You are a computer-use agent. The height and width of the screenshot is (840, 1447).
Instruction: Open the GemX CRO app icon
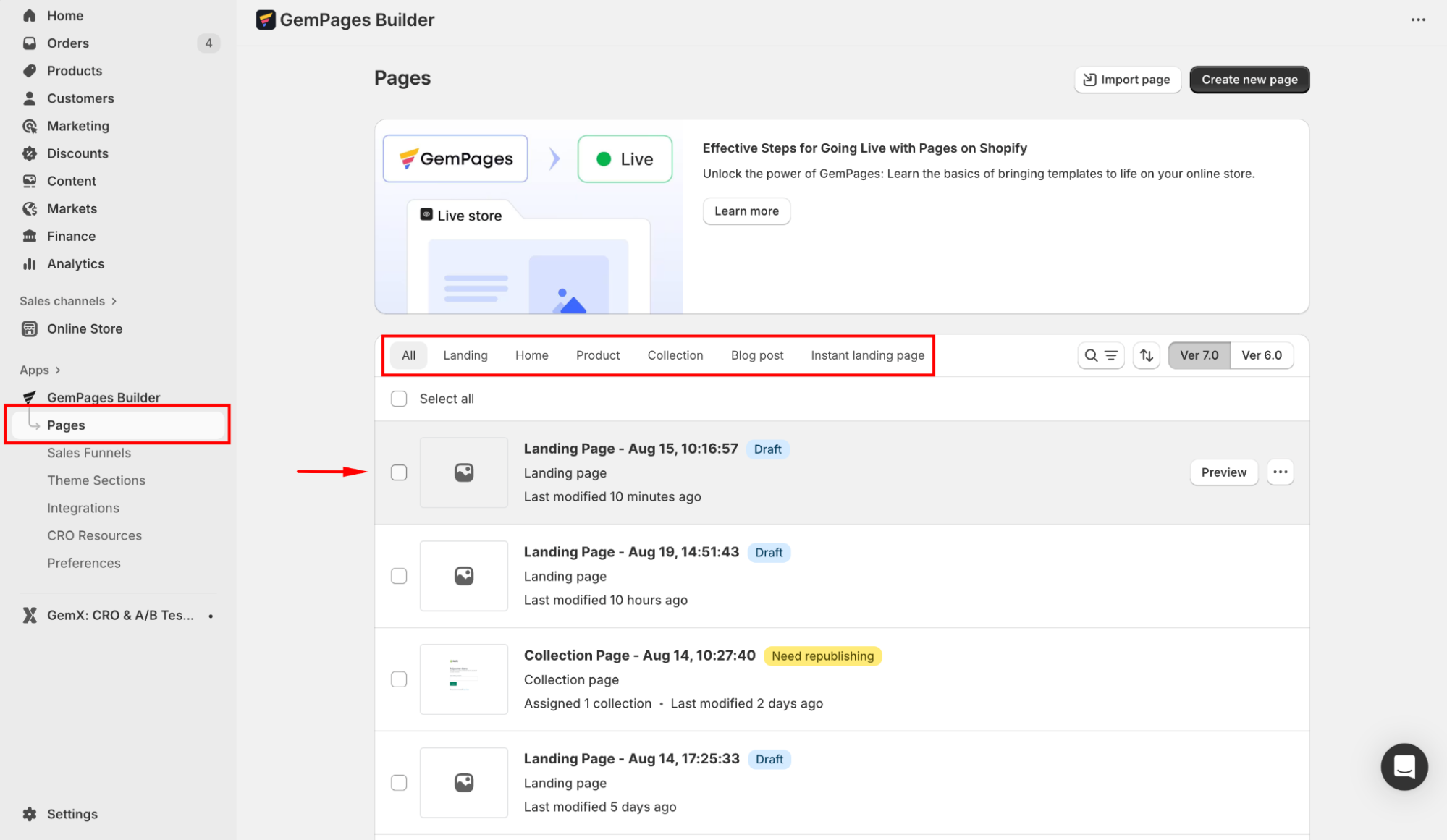point(30,615)
